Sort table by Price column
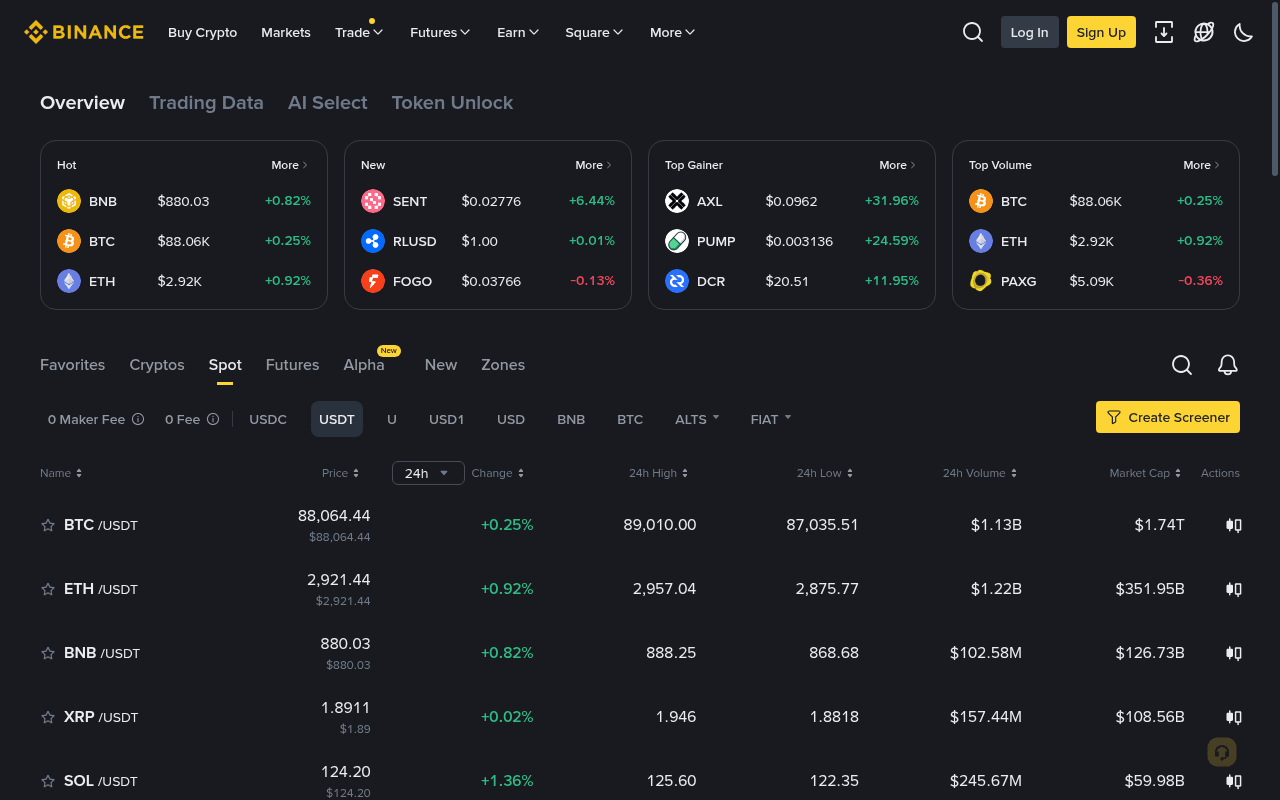This screenshot has height=800, width=1280. click(340, 473)
